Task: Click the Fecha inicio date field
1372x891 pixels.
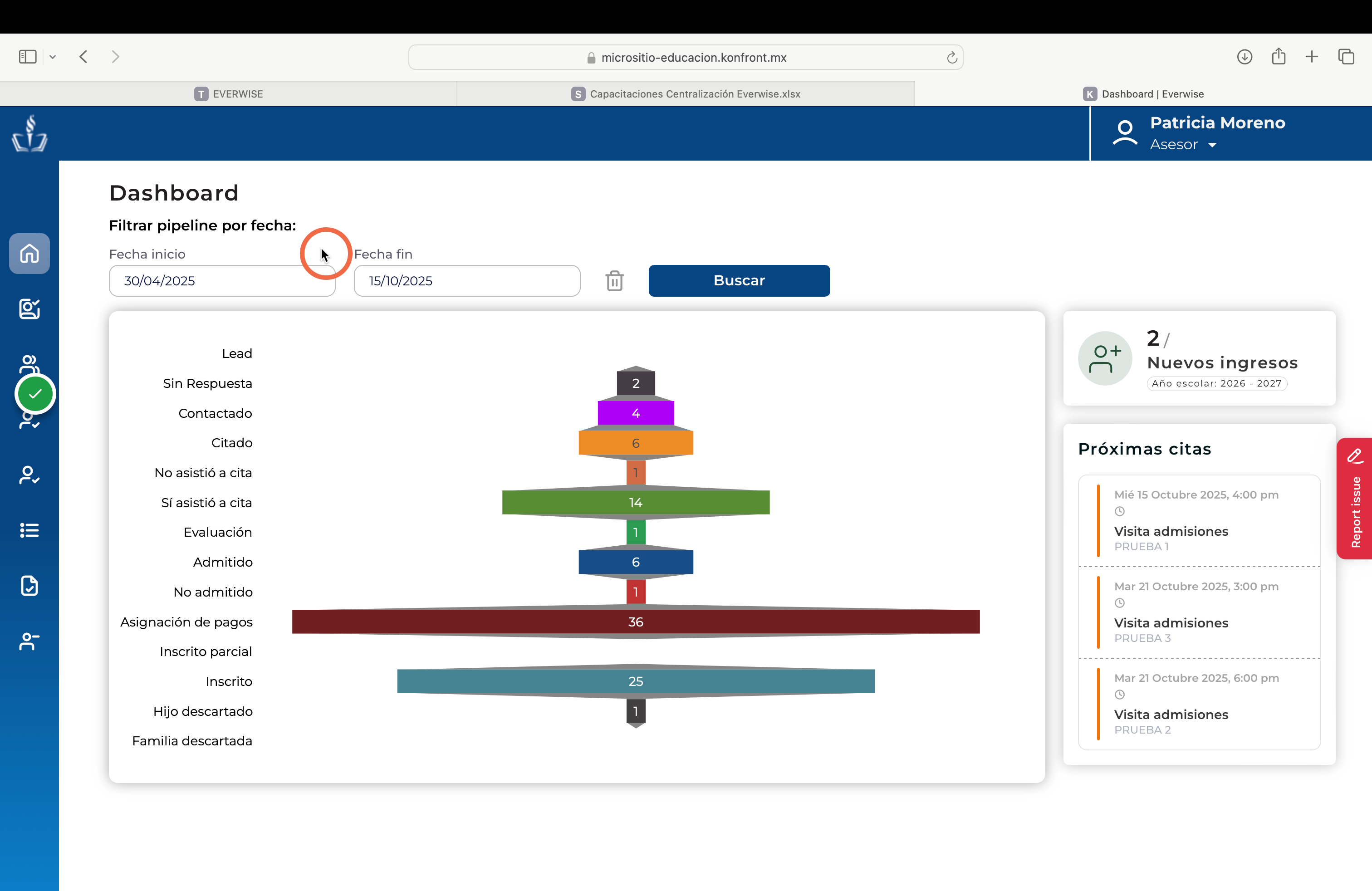Action: tap(222, 281)
